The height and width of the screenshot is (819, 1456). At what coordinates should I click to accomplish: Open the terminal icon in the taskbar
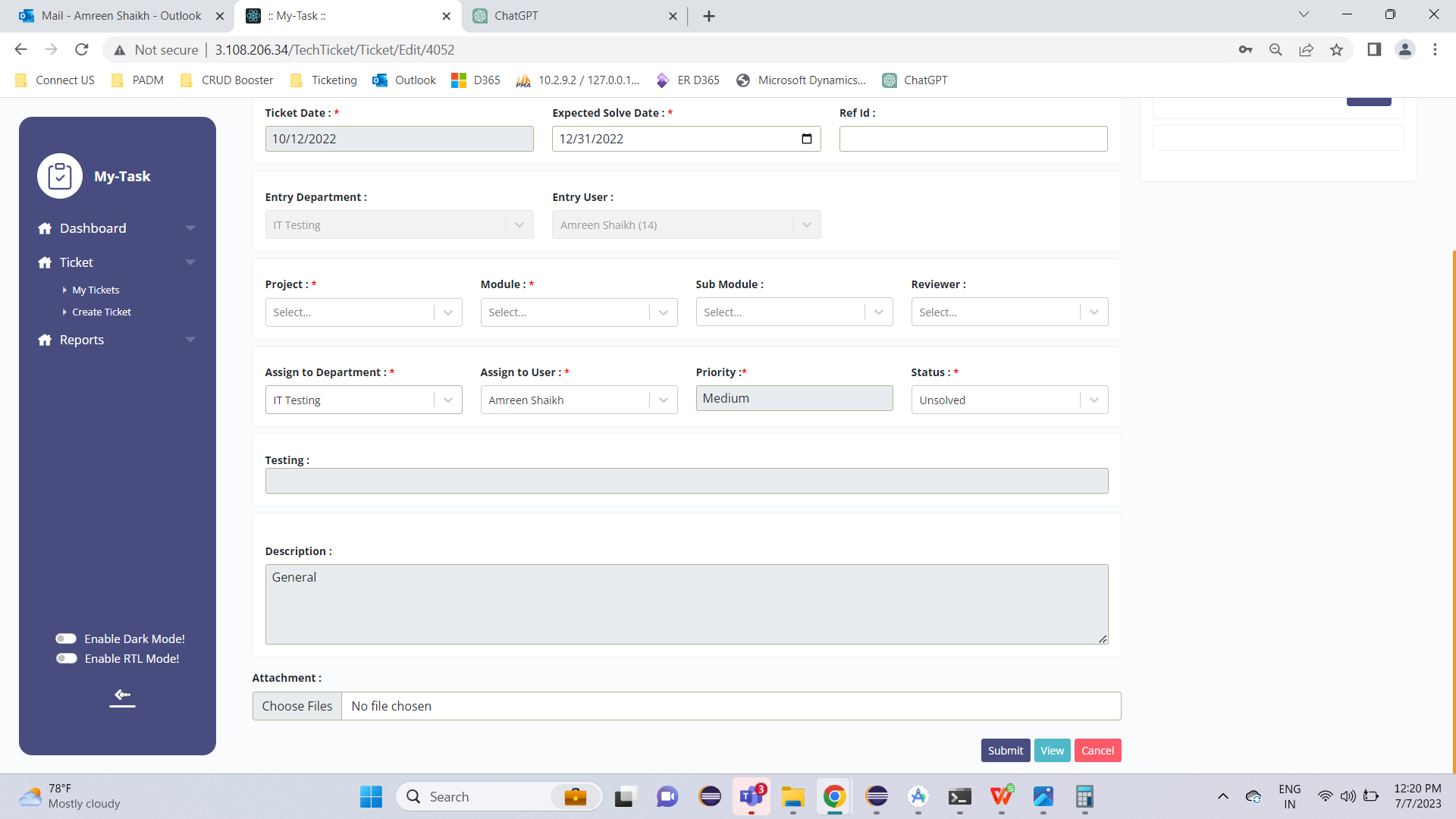(x=960, y=796)
